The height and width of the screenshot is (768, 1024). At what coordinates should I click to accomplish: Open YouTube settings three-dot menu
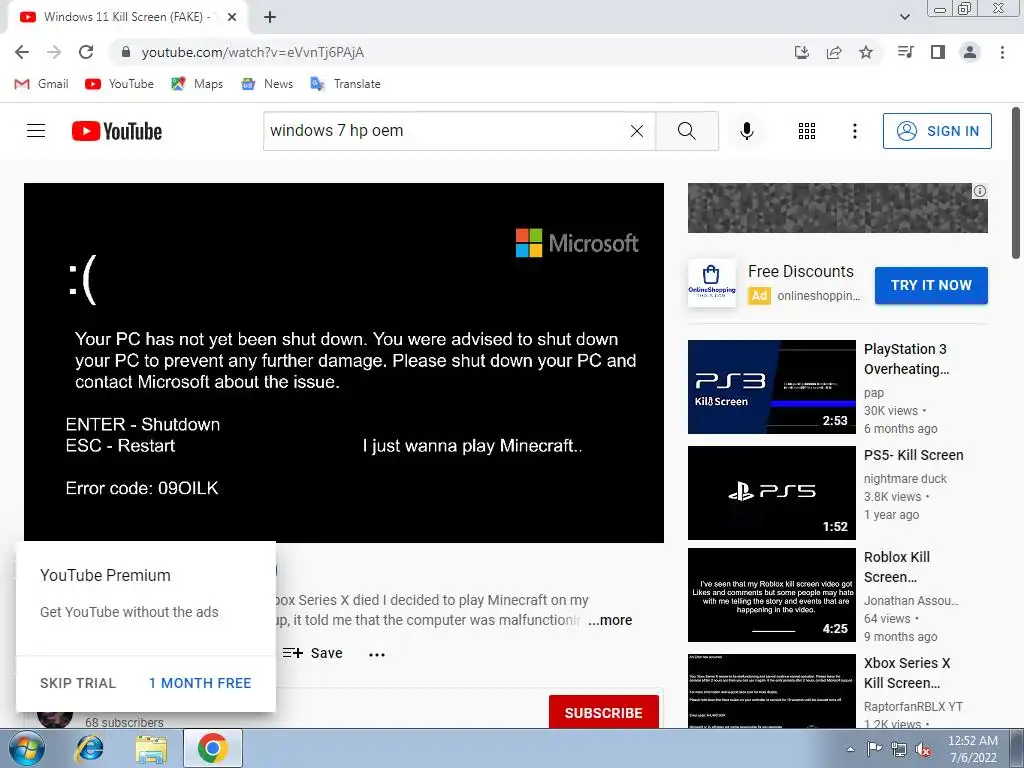pos(854,131)
